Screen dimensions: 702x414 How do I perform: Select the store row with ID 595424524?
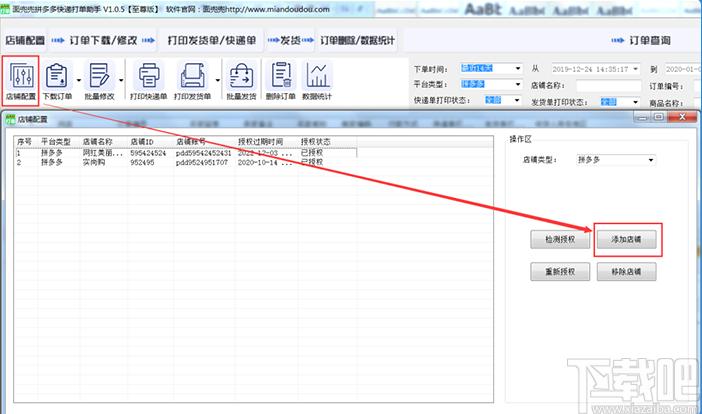click(x=185, y=153)
